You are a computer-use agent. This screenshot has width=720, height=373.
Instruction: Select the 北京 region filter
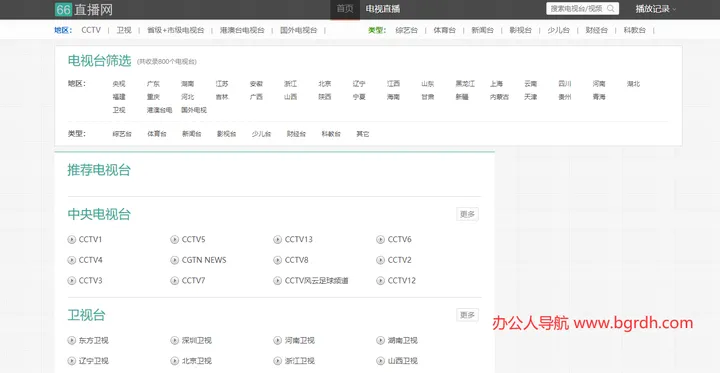325,84
